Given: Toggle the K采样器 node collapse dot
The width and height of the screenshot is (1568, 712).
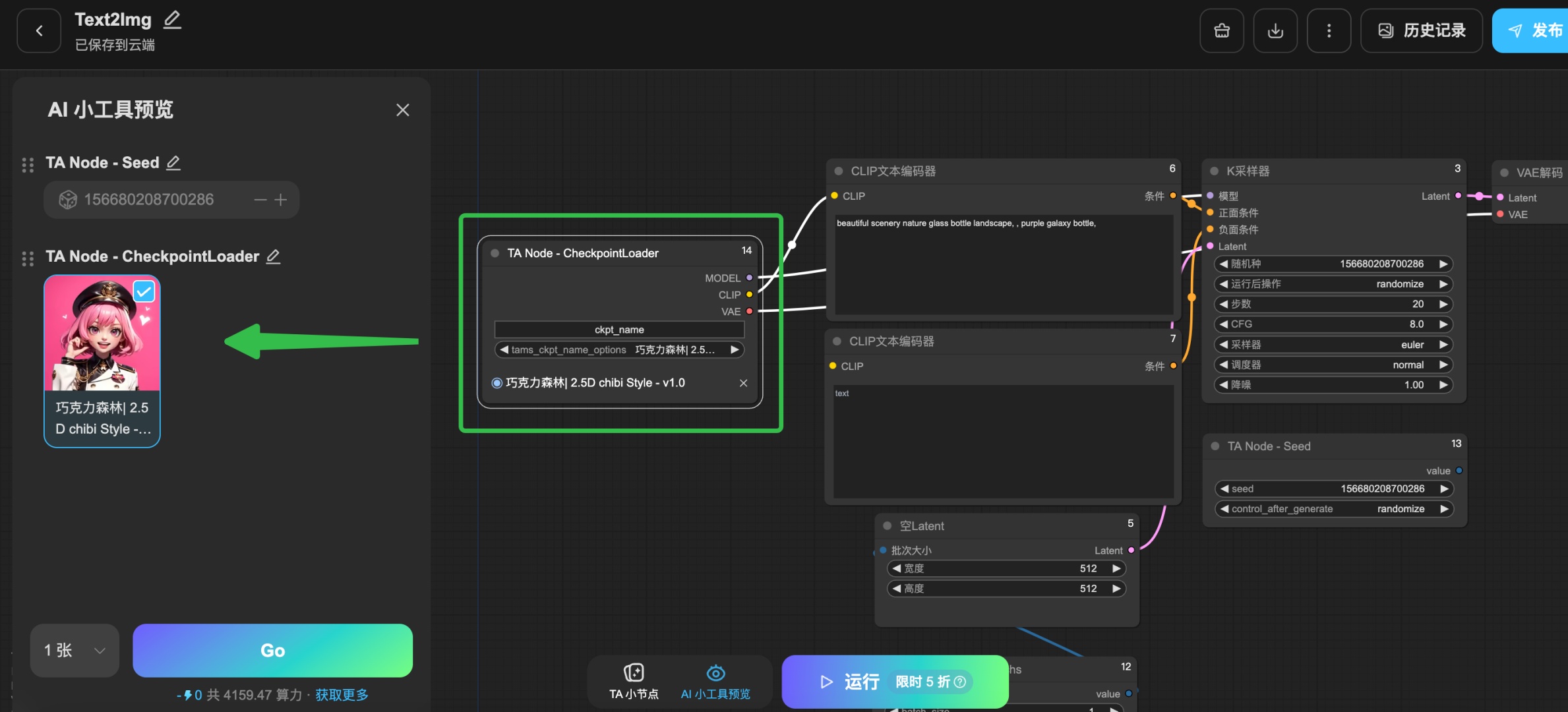Looking at the screenshot, I should click(x=1214, y=171).
